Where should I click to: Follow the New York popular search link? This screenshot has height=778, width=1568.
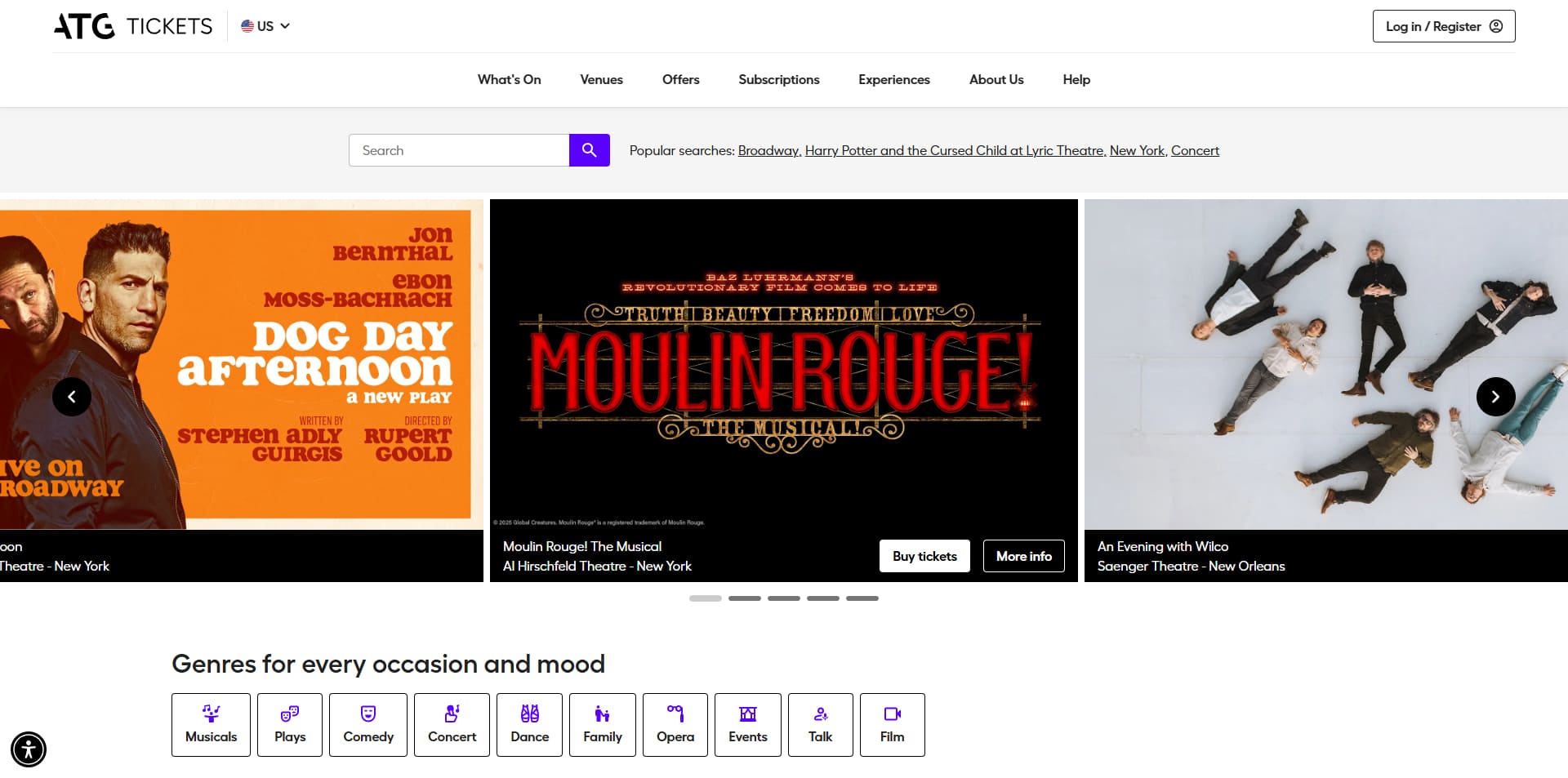pos(1137,150)
